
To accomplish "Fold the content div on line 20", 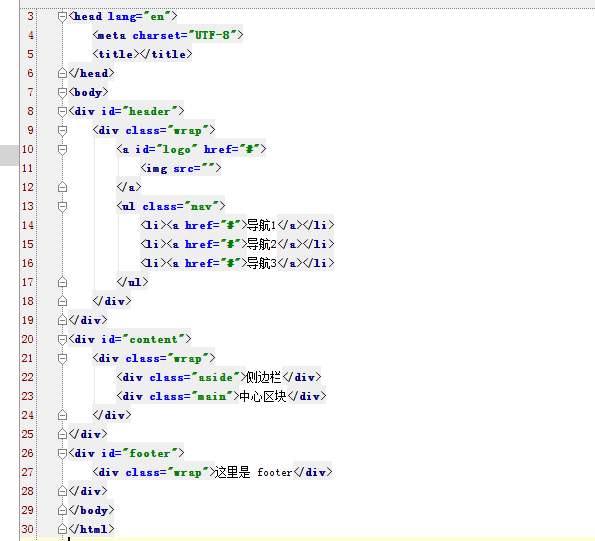I will coord(63,339).
